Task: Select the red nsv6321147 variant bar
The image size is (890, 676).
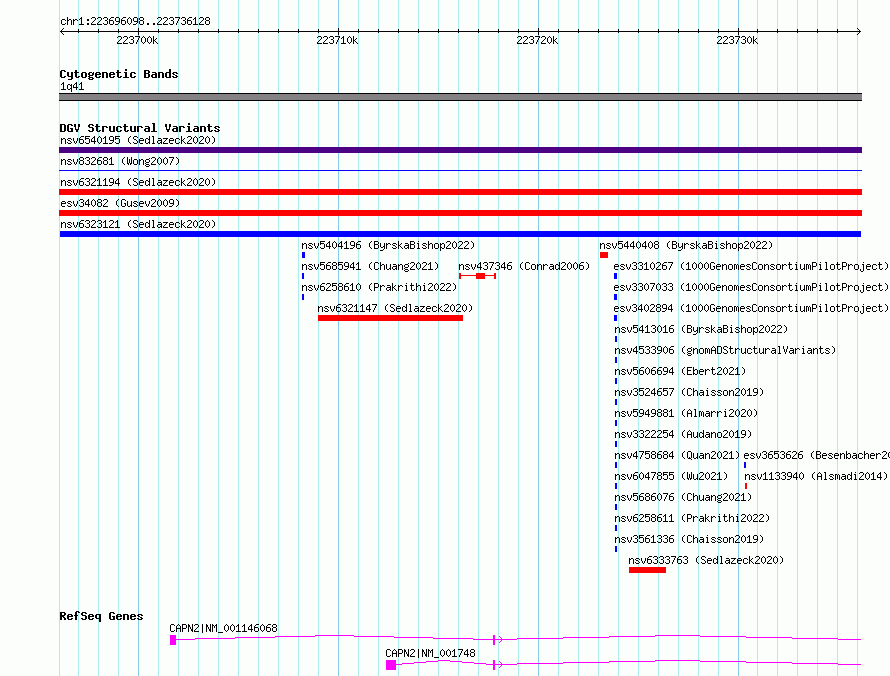Action: pyautogui.click(x=391, y=318)
